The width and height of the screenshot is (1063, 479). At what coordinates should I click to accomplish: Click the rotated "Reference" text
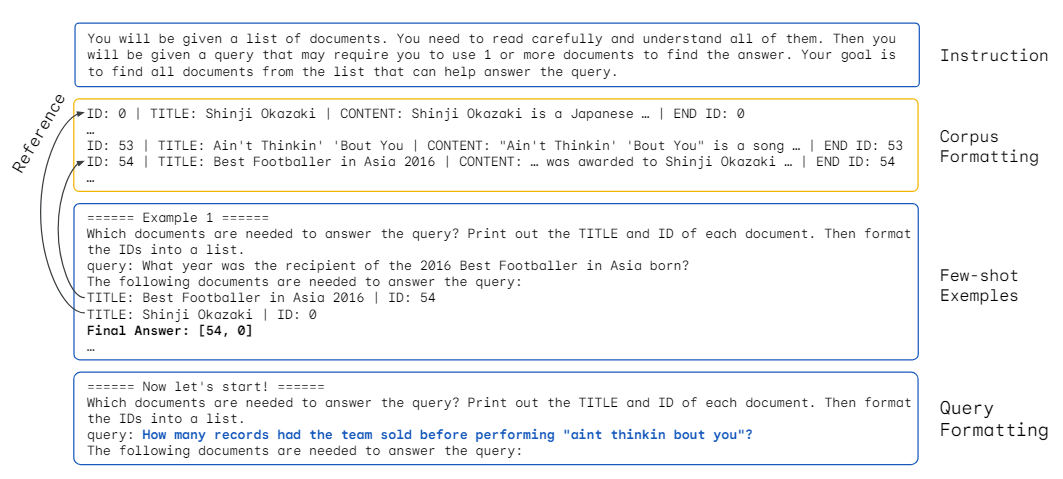coord(39,133)
